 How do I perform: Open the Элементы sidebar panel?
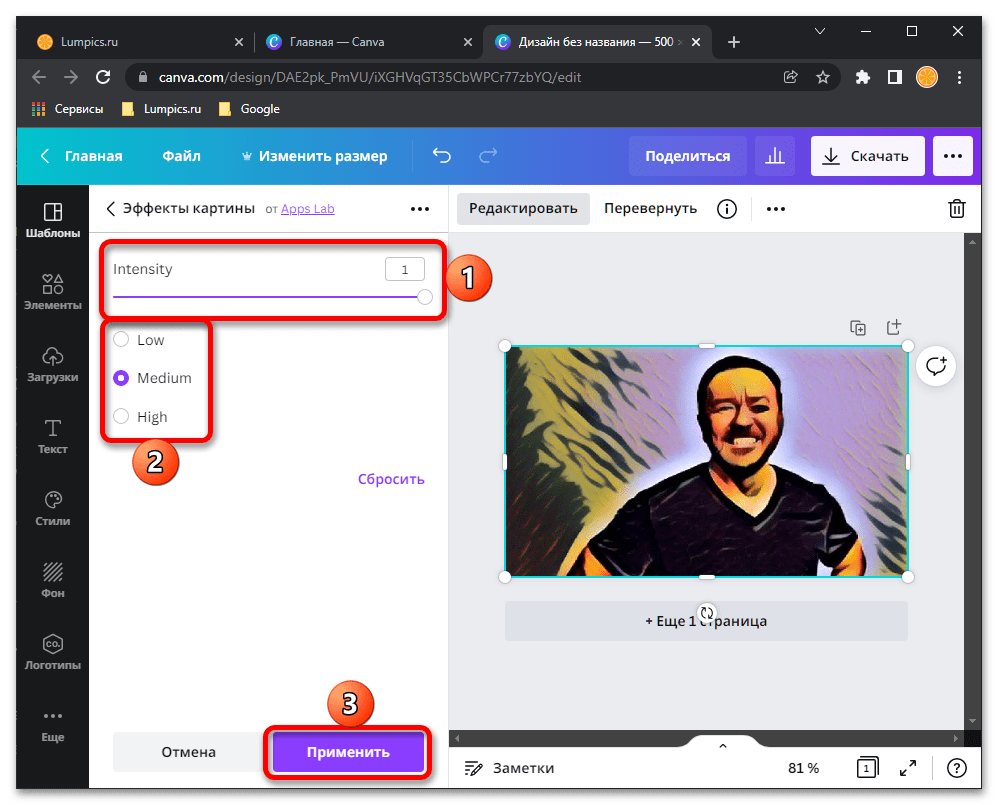(53, 292)
